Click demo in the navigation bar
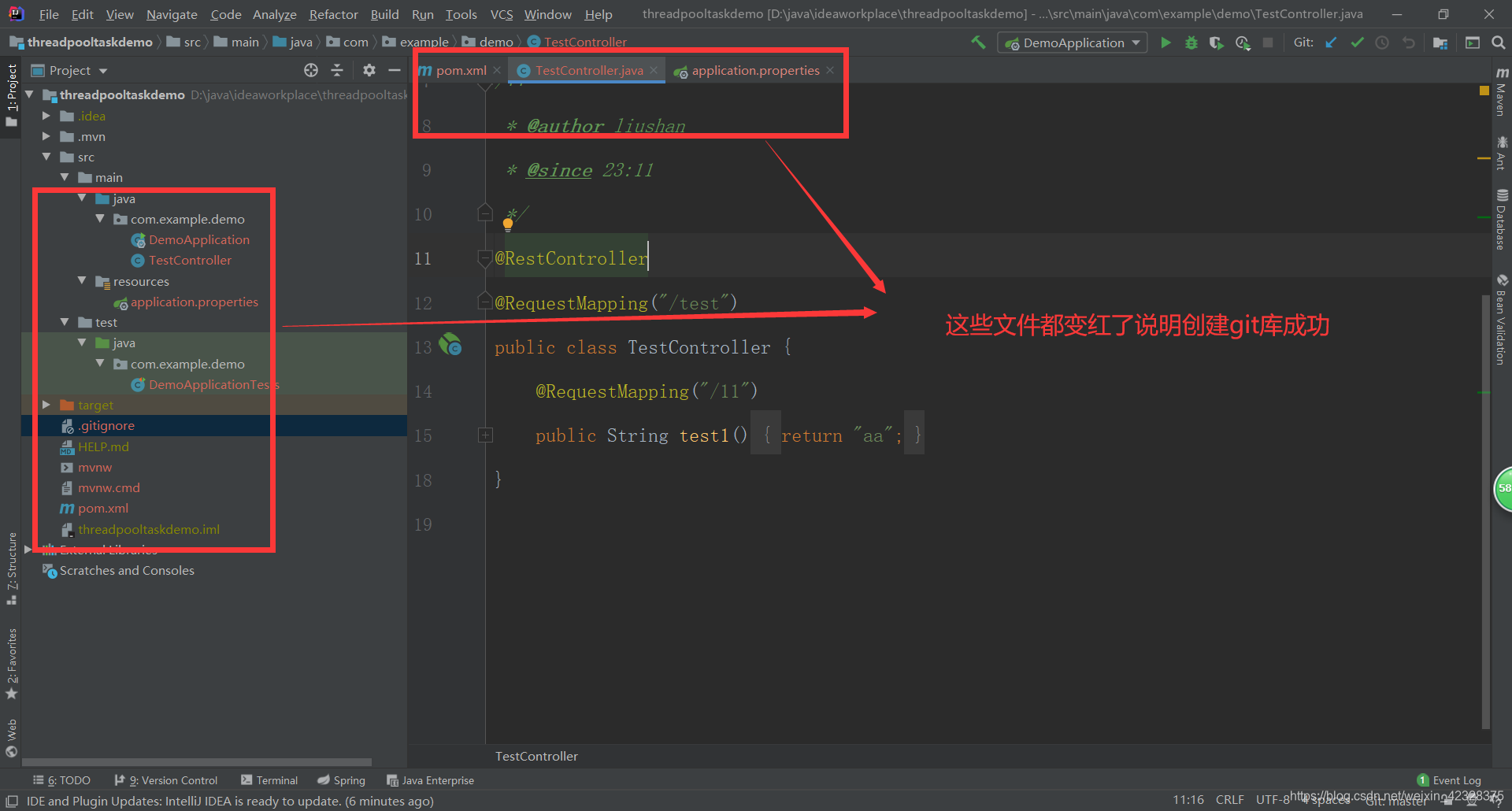Image resolution: width=1512 pixels, height=811 pixels. (488, 42)
